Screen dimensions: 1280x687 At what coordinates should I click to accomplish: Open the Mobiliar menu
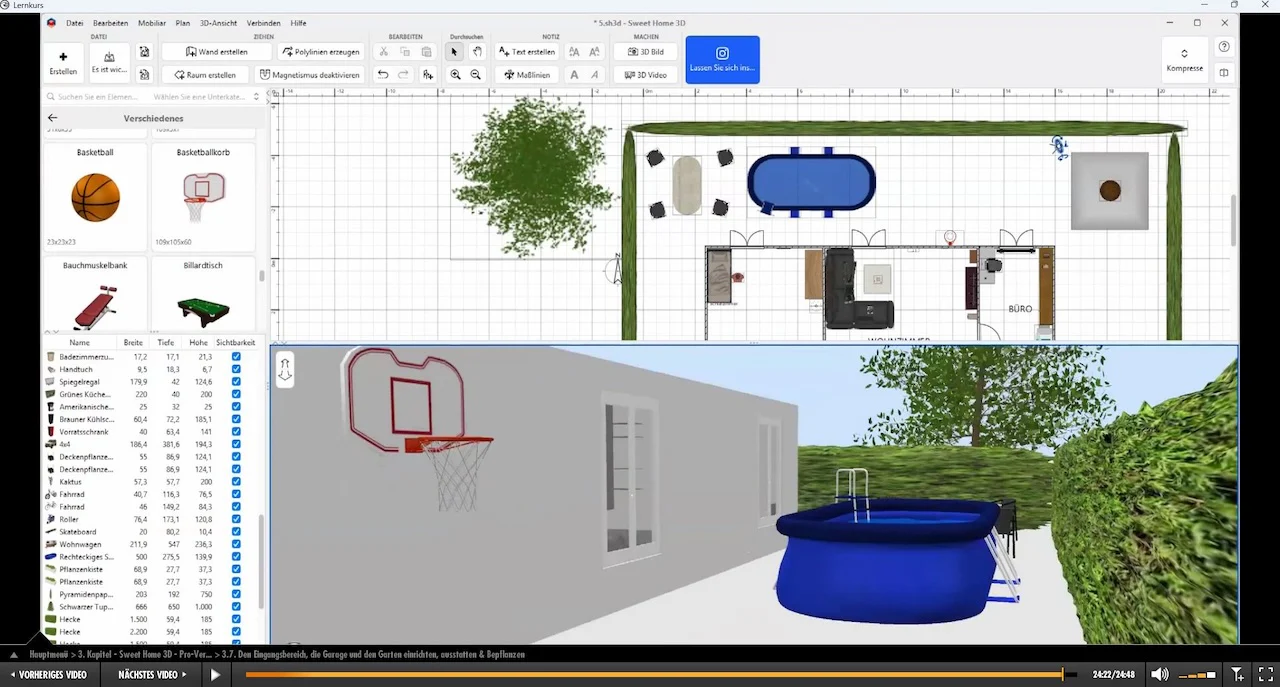coord(152,23)
